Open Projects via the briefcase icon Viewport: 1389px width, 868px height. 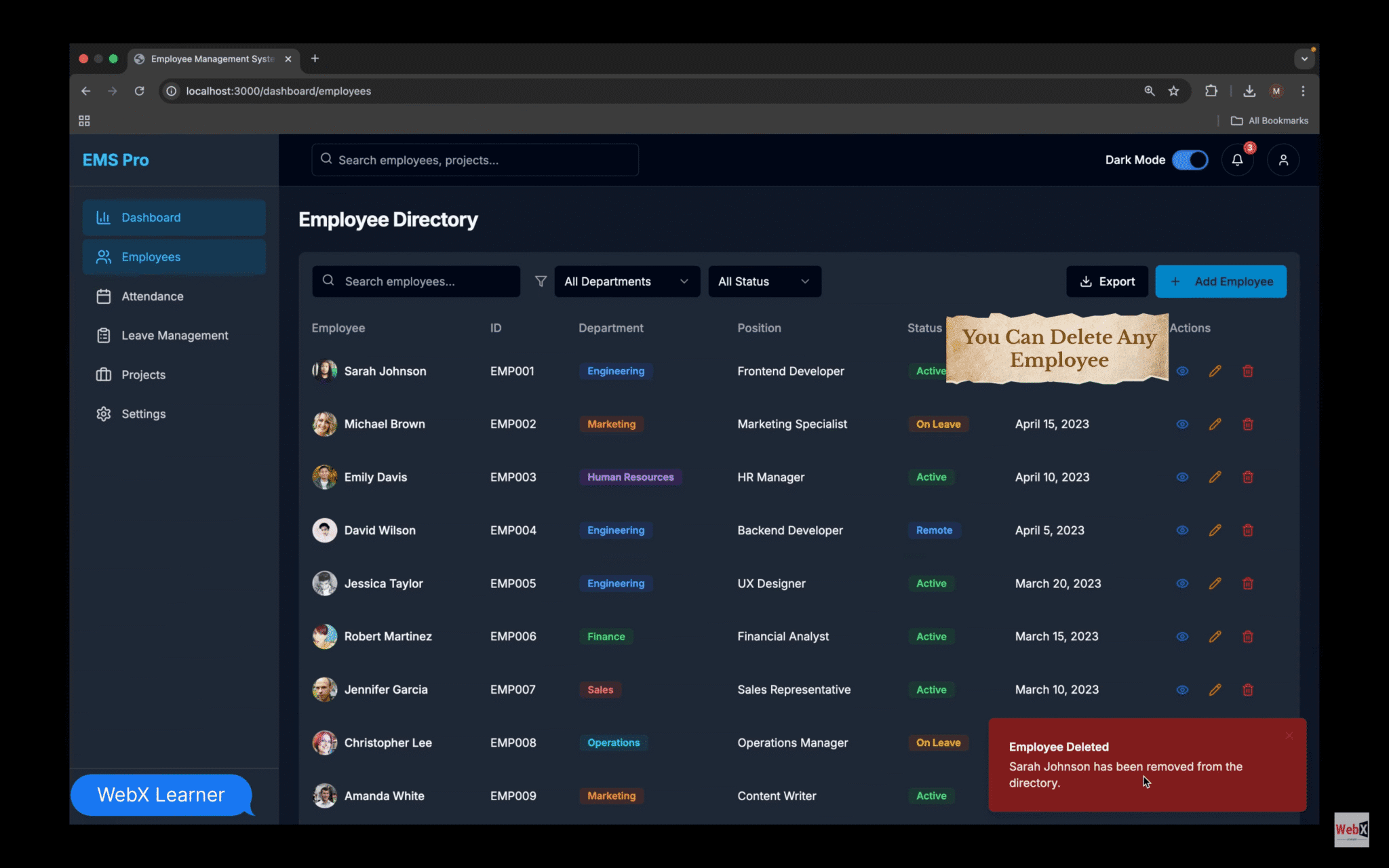[103, 374]
